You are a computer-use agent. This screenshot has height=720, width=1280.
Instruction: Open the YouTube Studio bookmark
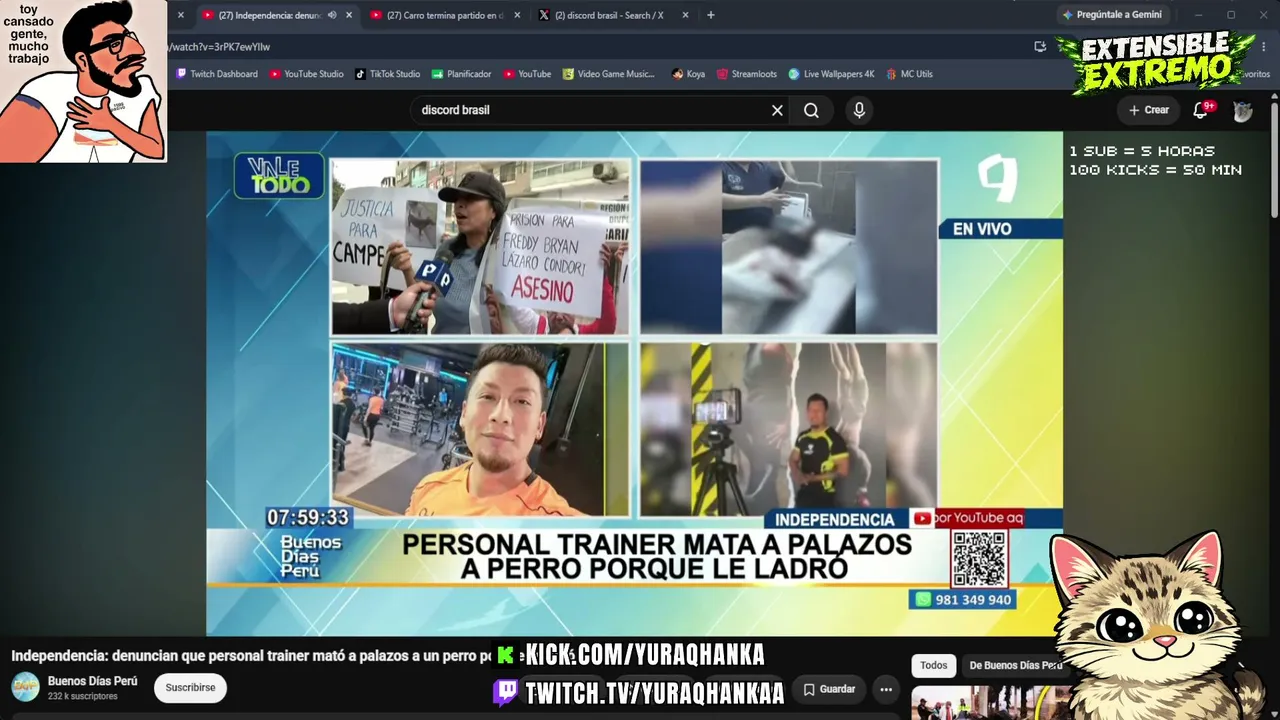[306, 74]
